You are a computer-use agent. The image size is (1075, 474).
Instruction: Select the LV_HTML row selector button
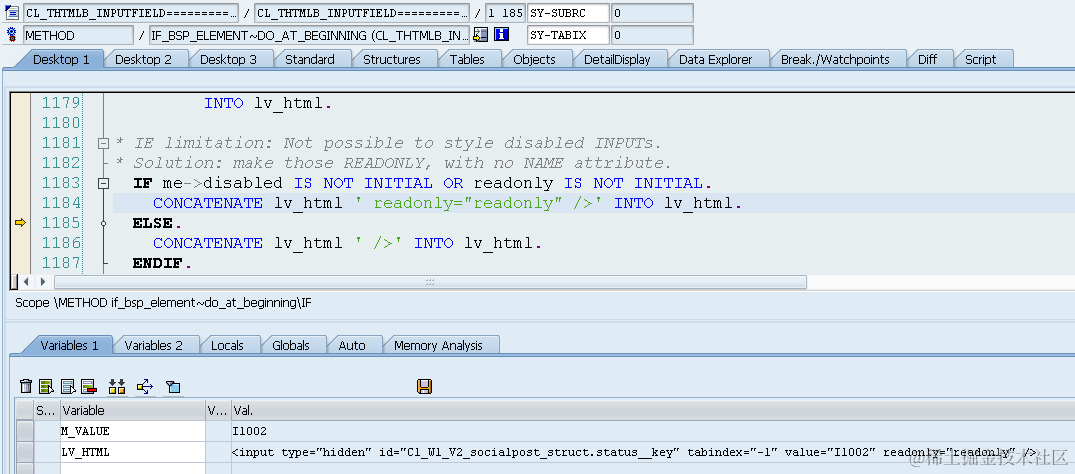click(25, 452)
